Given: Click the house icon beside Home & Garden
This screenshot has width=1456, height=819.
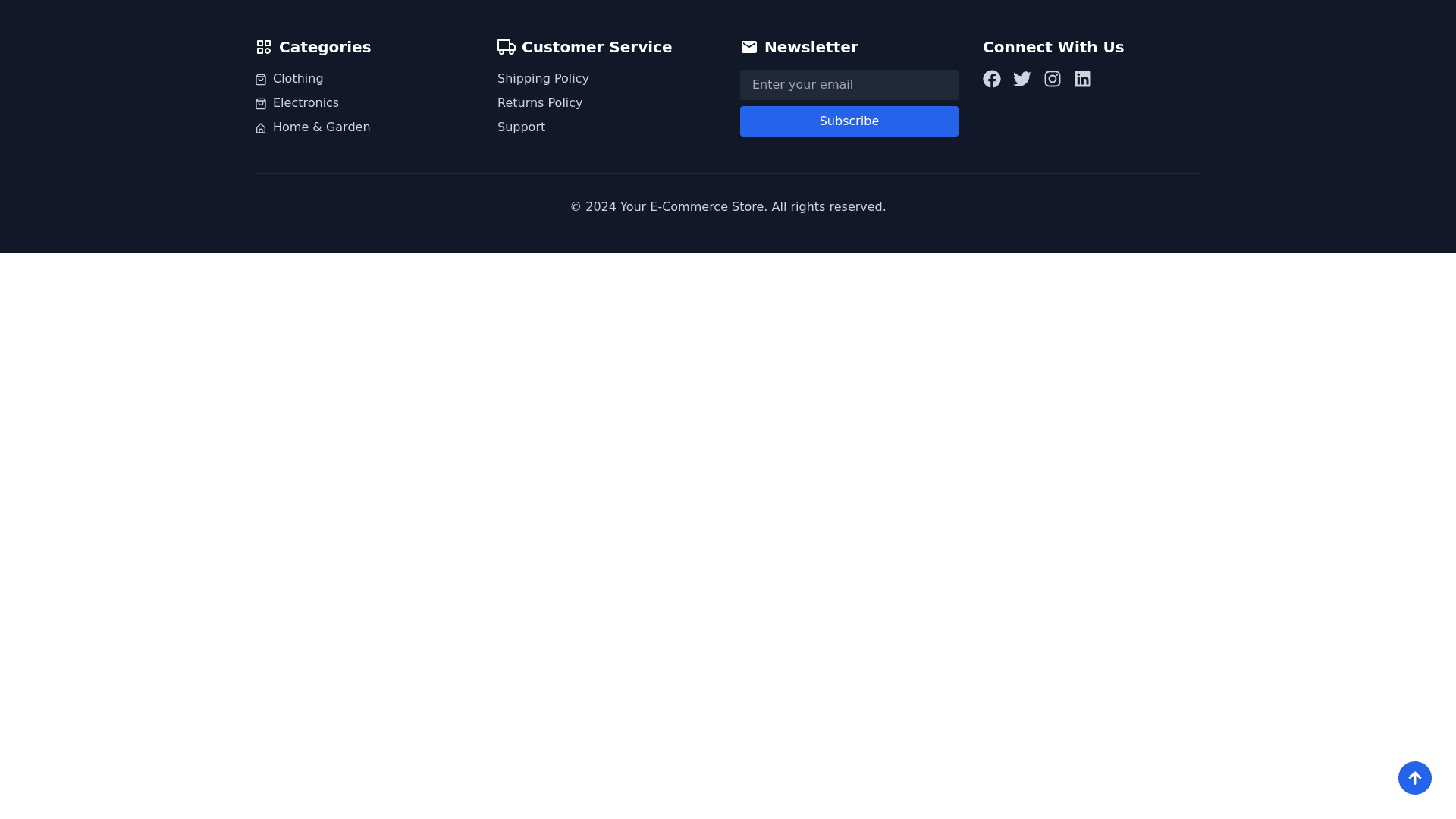Looking at the screenshot, I should pyautogui.click(x=261, y=128).
